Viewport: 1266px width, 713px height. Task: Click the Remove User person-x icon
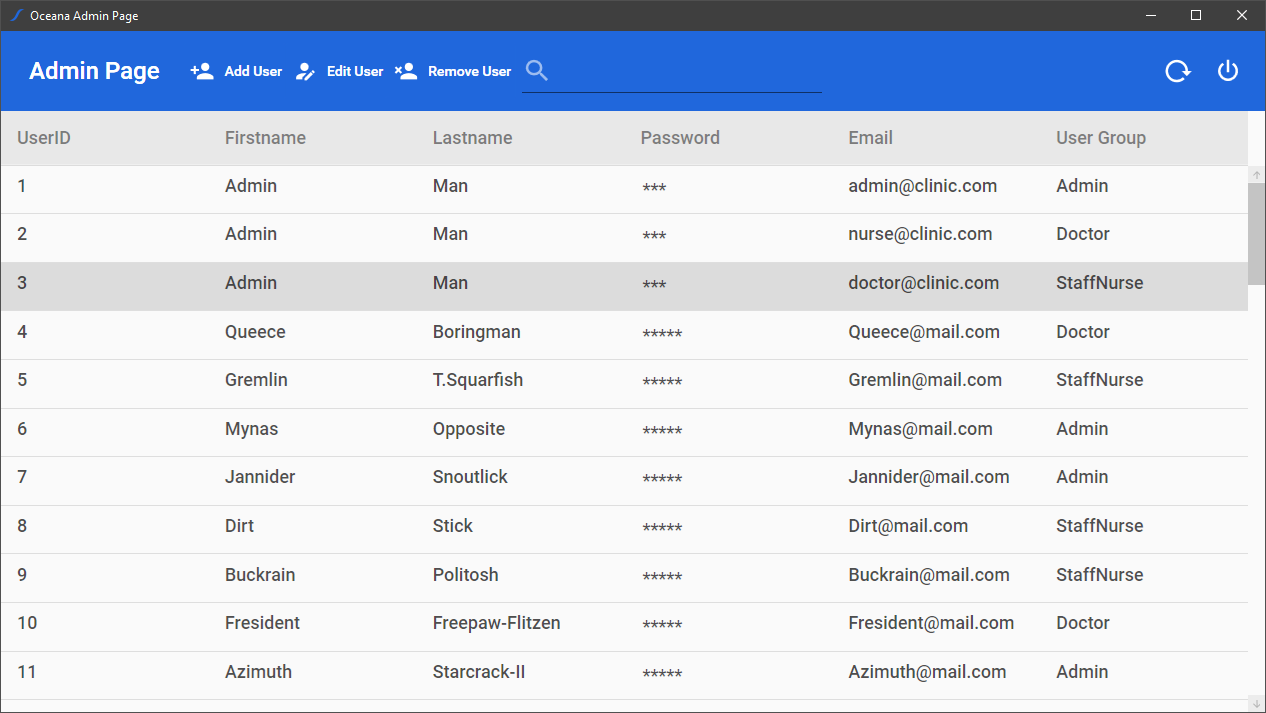pyautogui.click(x=406, y=71)
